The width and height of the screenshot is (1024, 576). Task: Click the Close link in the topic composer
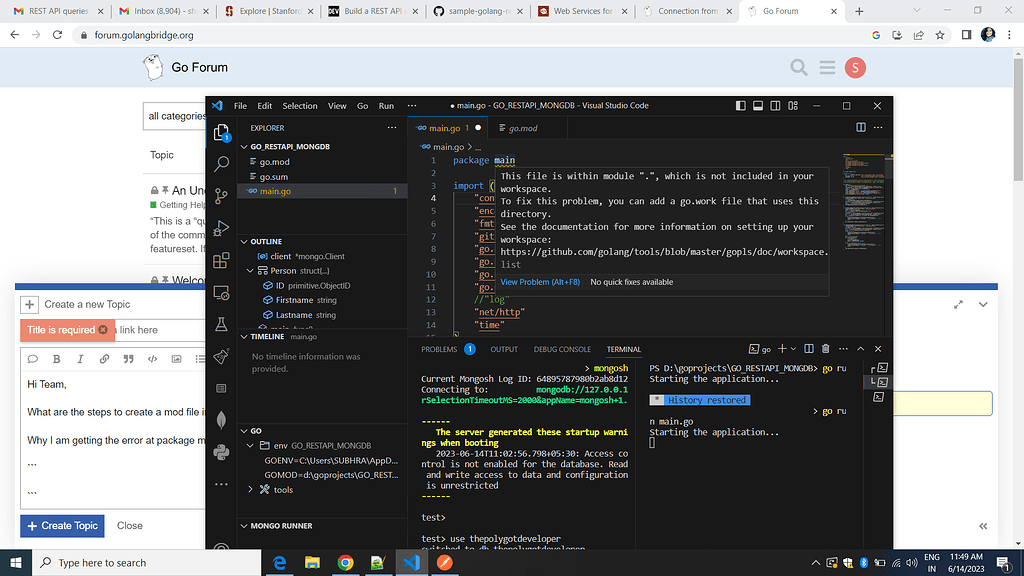click(x=129, y=526)
